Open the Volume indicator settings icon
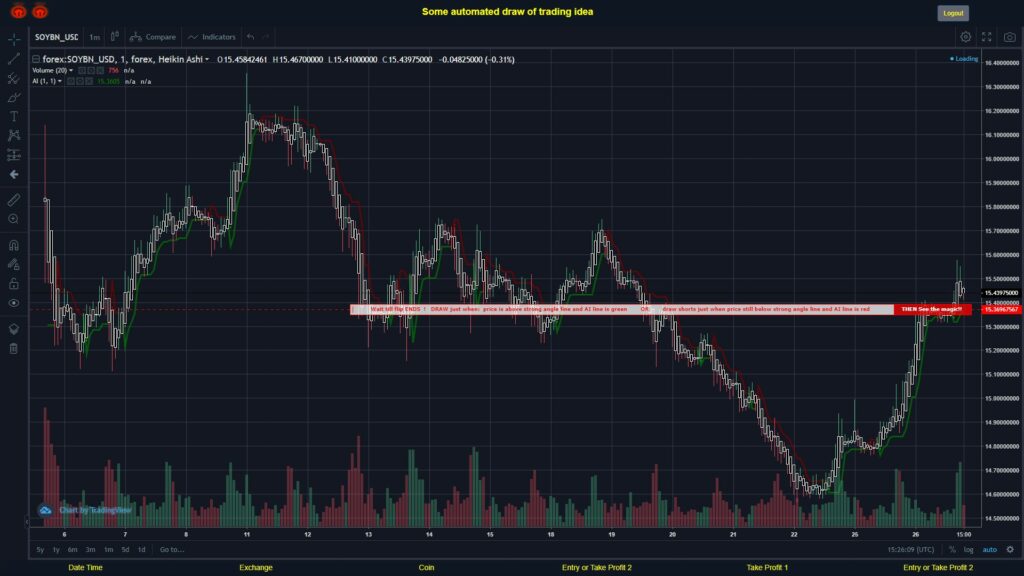This screenshot has width=1024, height=576. [91, 71]
